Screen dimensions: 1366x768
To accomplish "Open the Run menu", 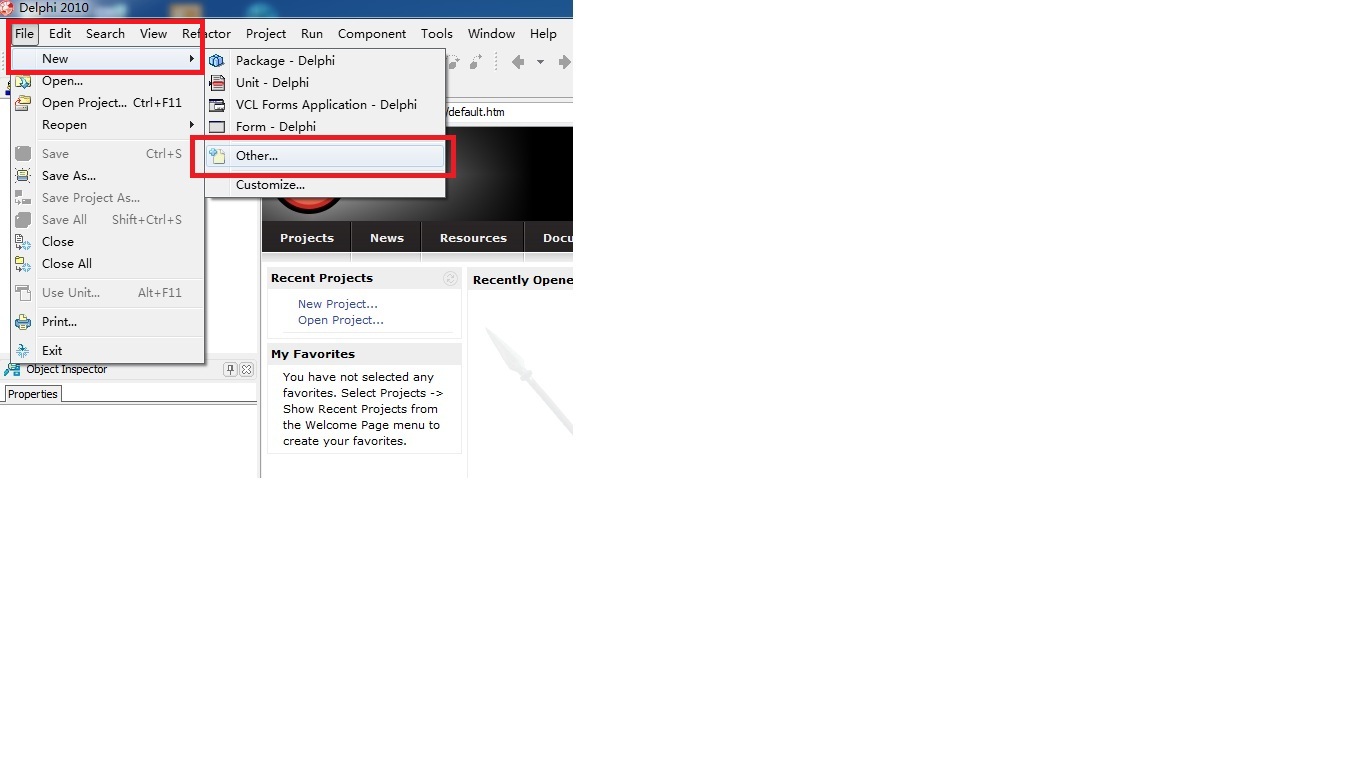I will 312,33.
